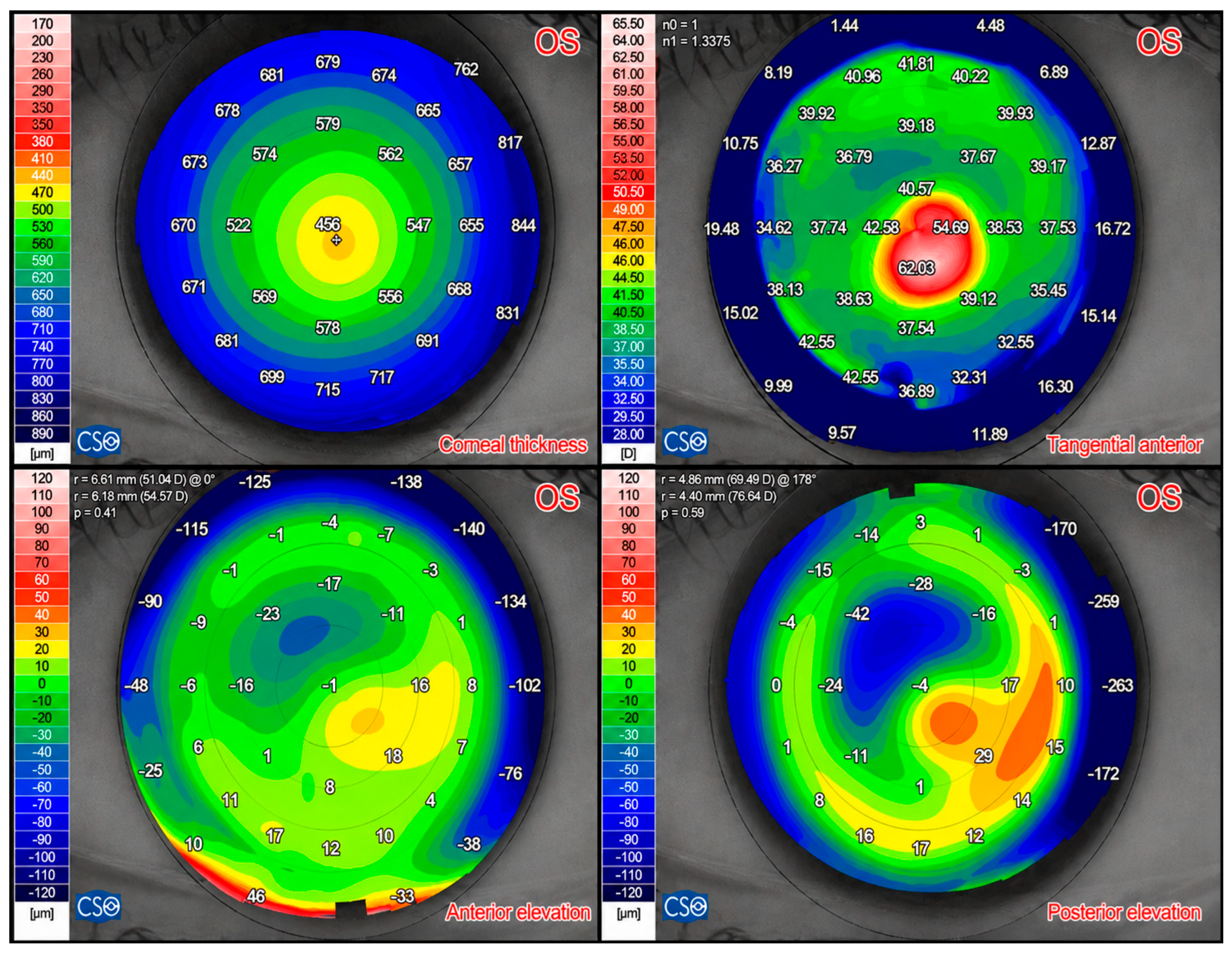Click the OS label on Tangential anterior map
The image size is (1232, 953).
point(1159,42)
